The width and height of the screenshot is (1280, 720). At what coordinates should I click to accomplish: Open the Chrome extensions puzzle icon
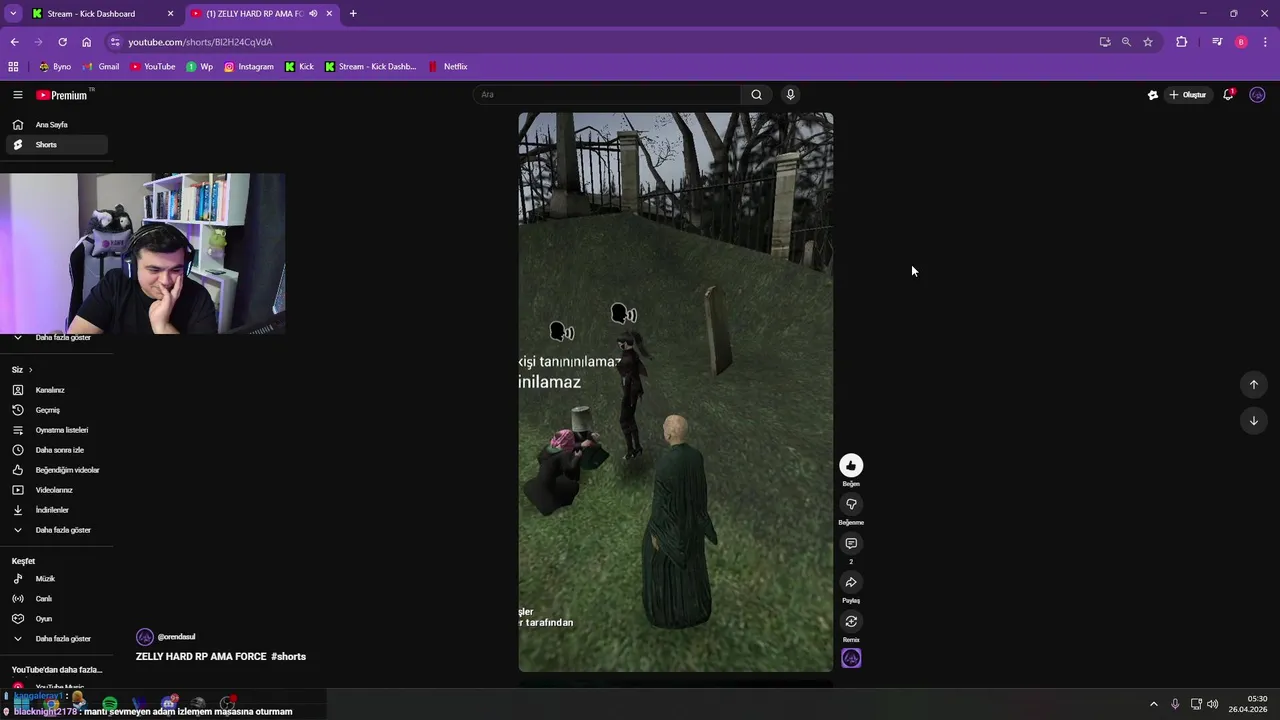(x=1182, y=42)
